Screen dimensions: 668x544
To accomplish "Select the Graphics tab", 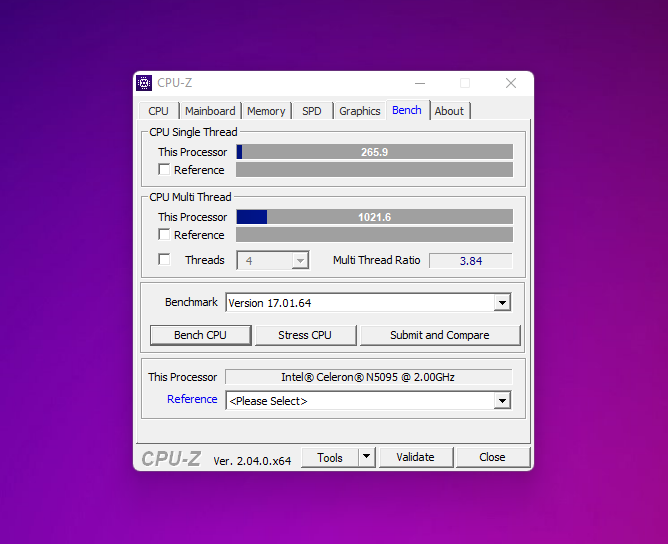I will 359,111.
